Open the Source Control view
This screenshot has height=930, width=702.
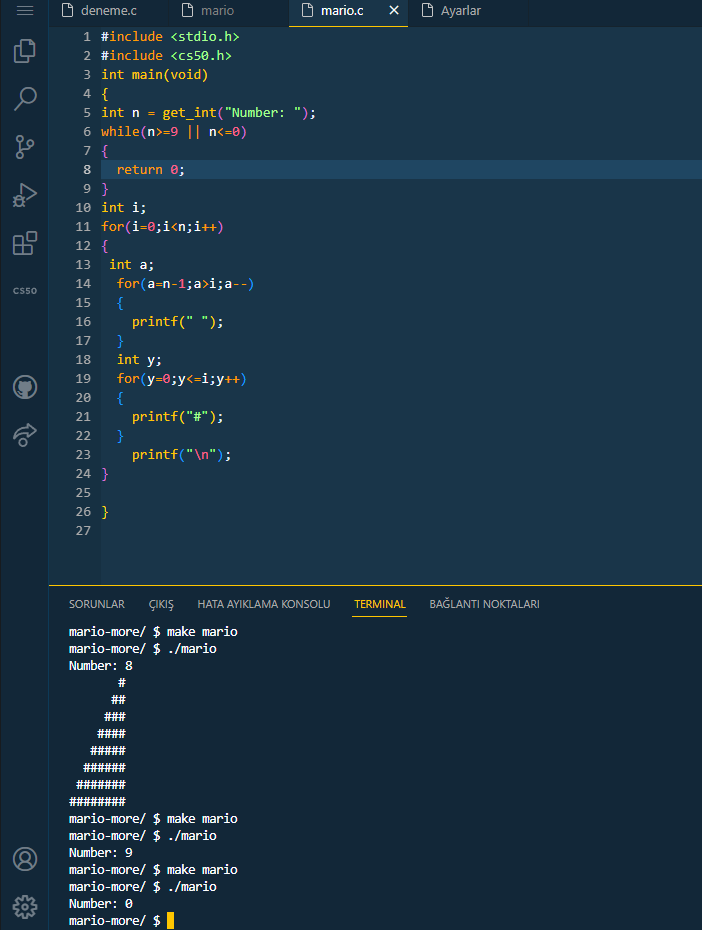click(x=25, y=146)
